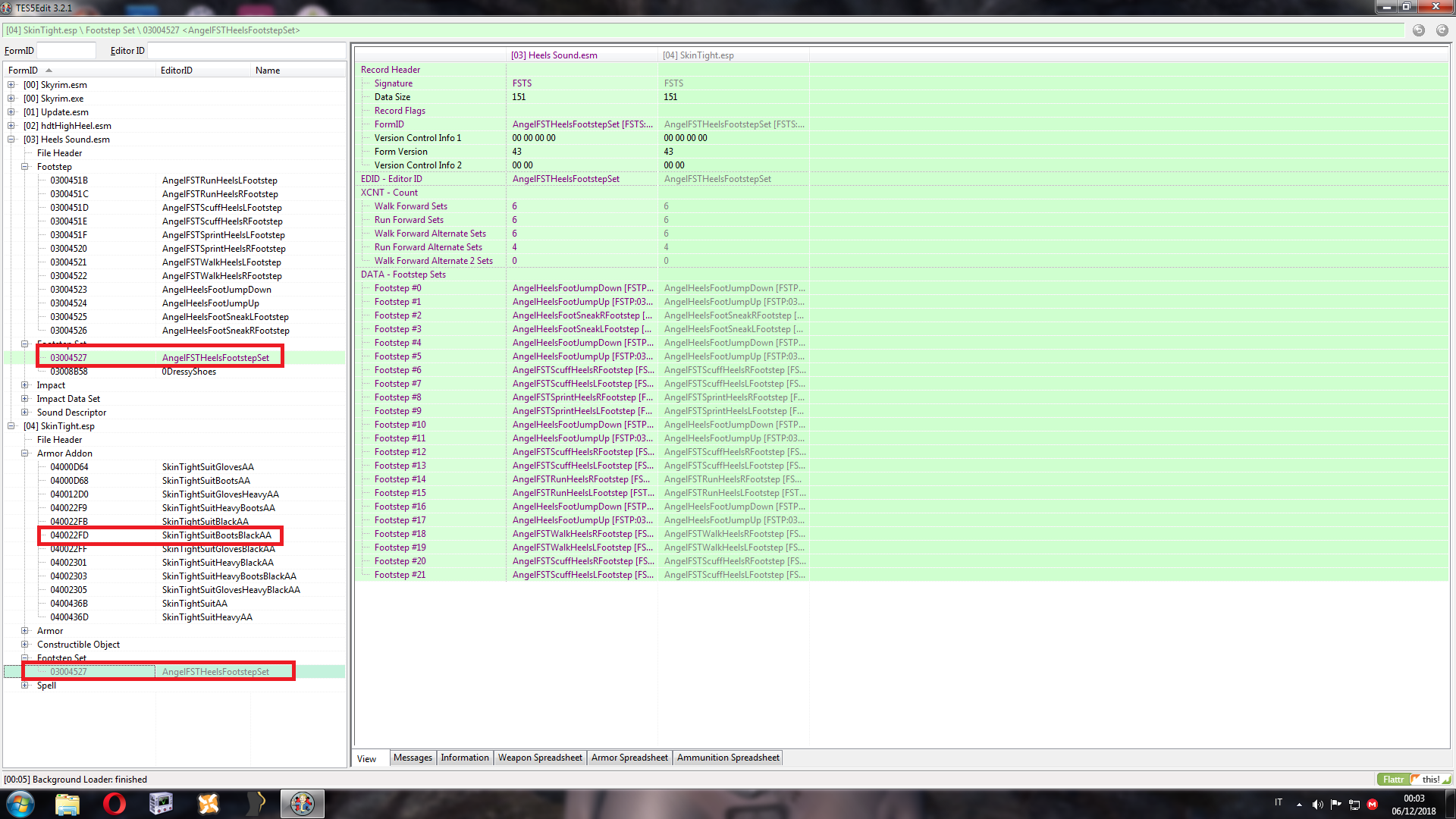
Task: Focus the FormID search field
Action: click(66, 51)
